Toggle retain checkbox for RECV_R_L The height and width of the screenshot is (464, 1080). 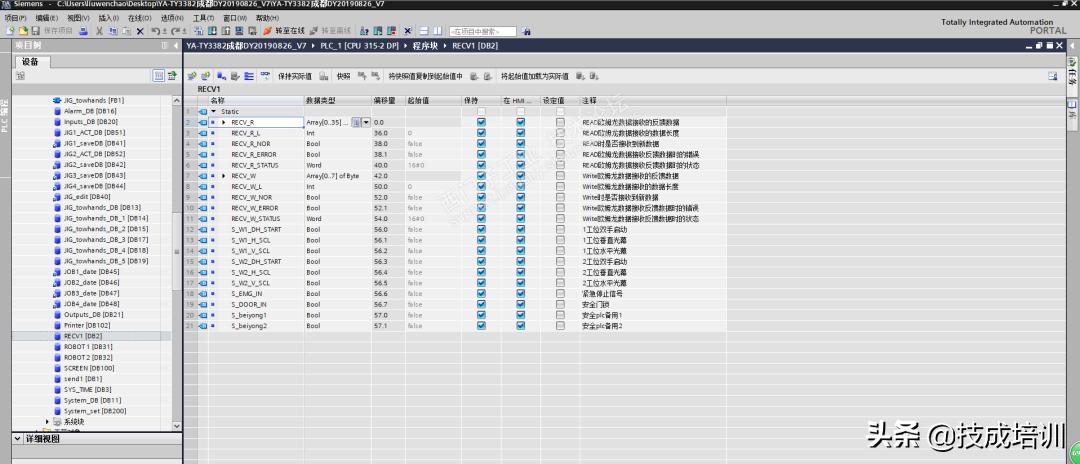click(481, 132)
